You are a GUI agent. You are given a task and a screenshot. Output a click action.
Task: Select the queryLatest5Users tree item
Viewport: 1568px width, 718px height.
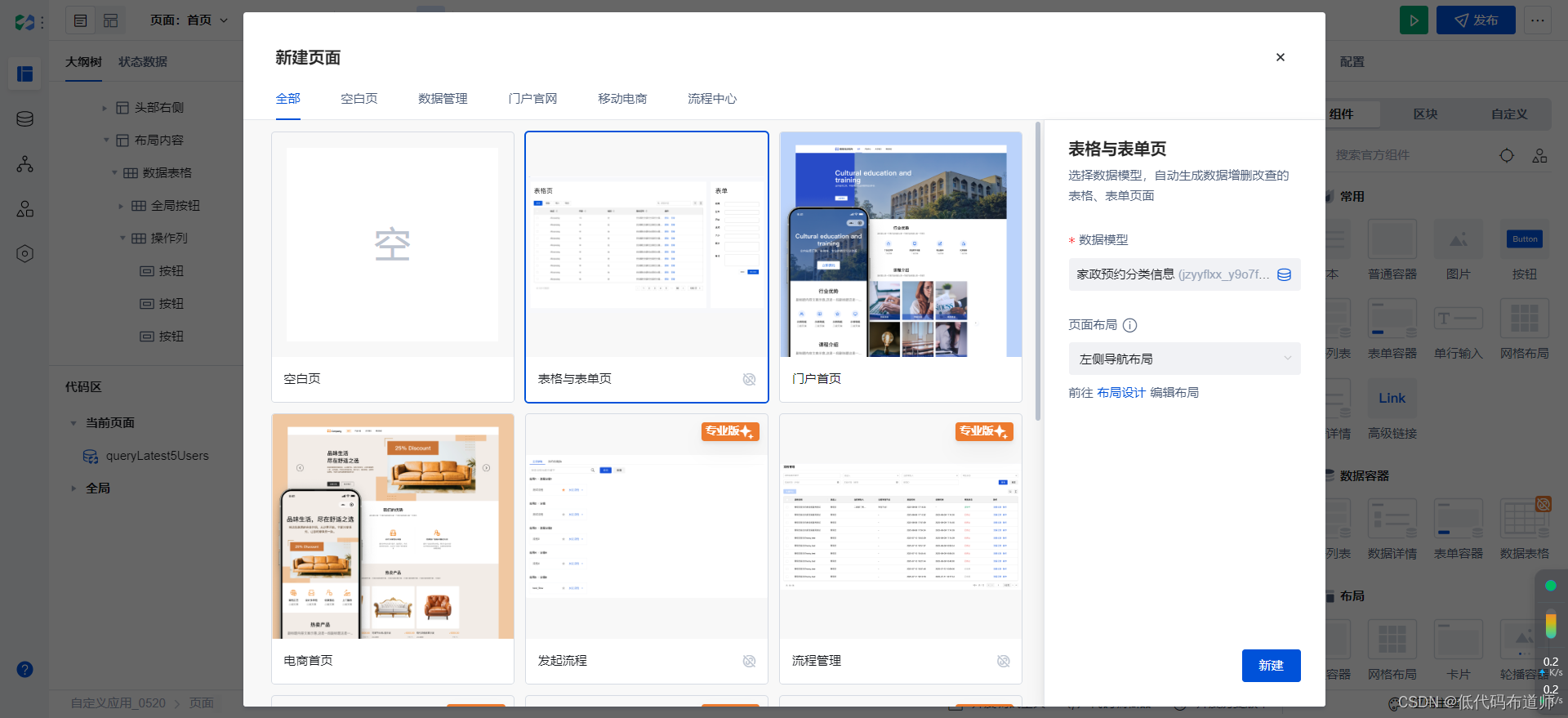[146, 456]
